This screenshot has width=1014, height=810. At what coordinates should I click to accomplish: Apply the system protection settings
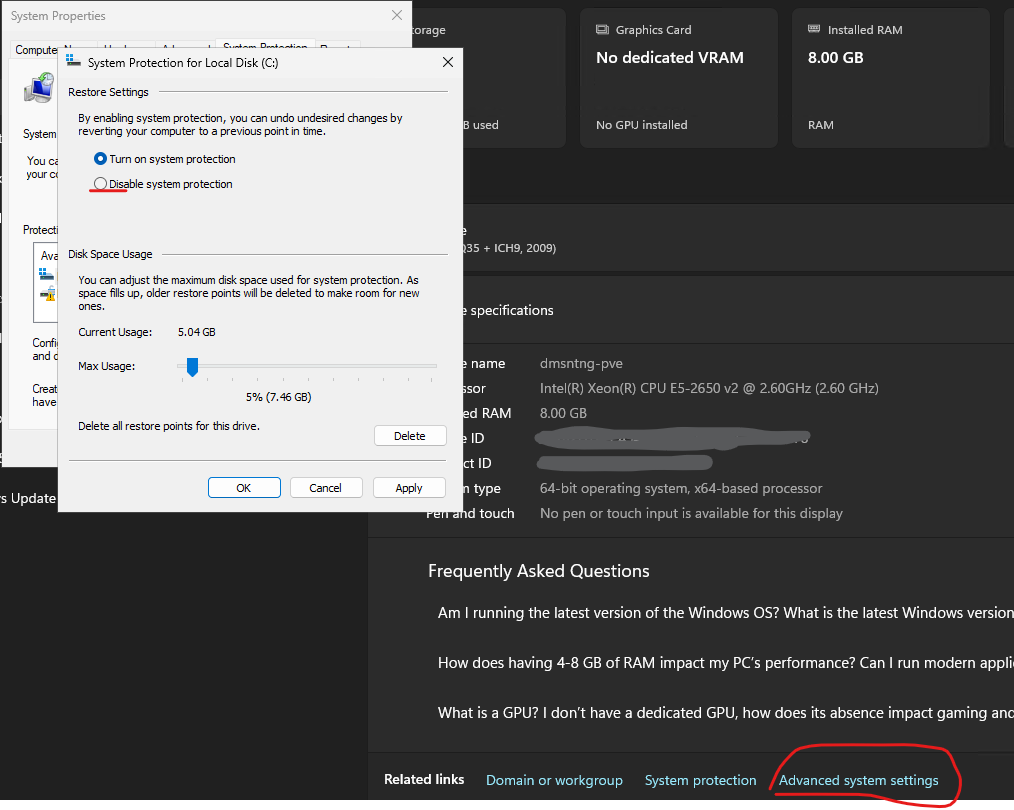pyautogui.click(x=409, y=488)
